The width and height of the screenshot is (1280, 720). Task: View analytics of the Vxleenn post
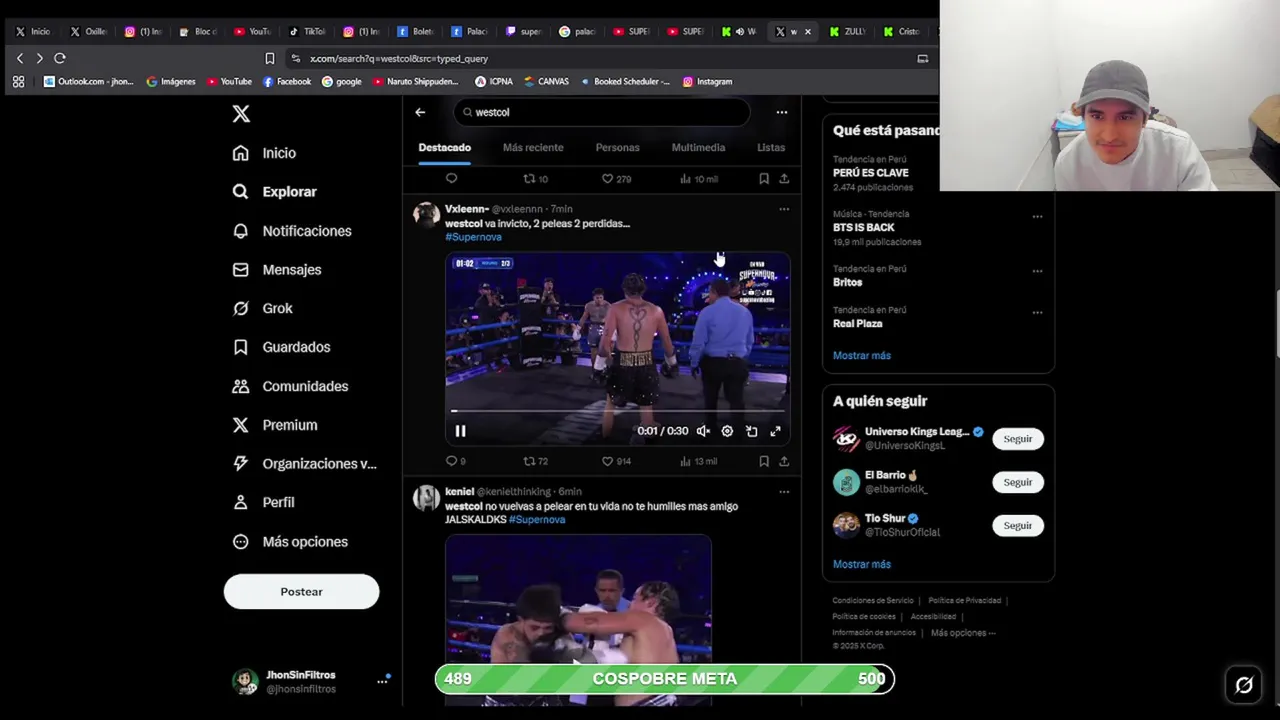(x=698, y=461)
